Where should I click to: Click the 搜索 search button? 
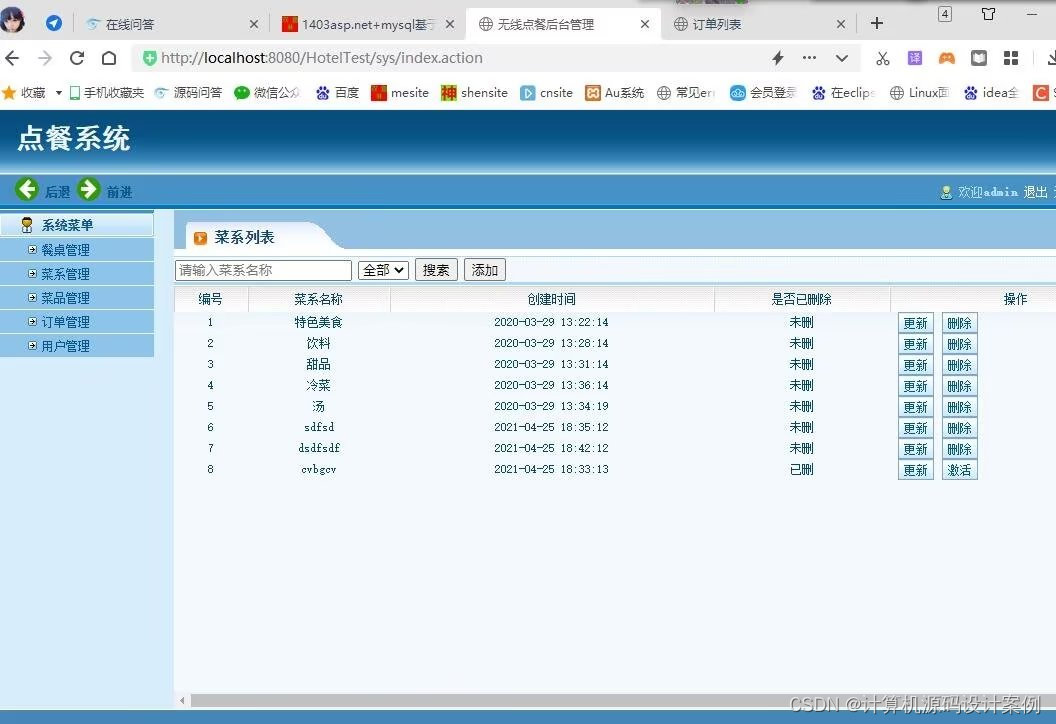pyautogui.click(x=436, y=270)
